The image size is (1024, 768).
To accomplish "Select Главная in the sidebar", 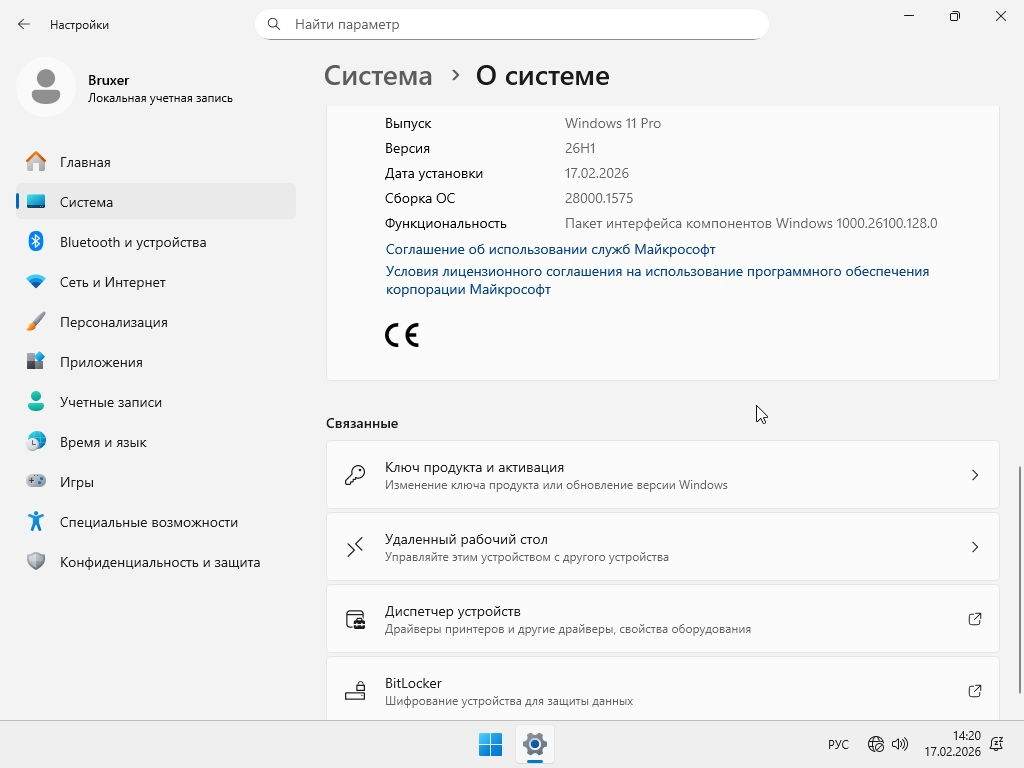I will tap(156, 161).
